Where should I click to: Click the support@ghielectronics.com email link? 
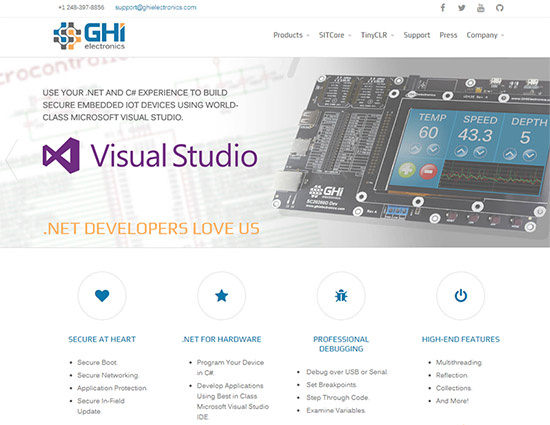click(x=156, y=7)
